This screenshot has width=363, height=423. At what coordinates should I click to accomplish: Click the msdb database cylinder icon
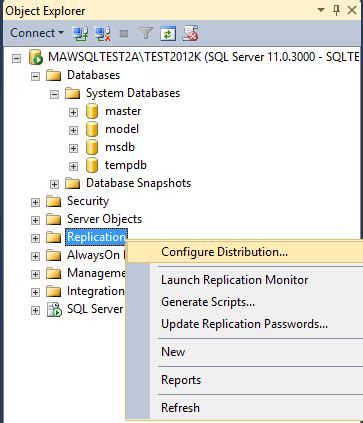pos(92,147)
